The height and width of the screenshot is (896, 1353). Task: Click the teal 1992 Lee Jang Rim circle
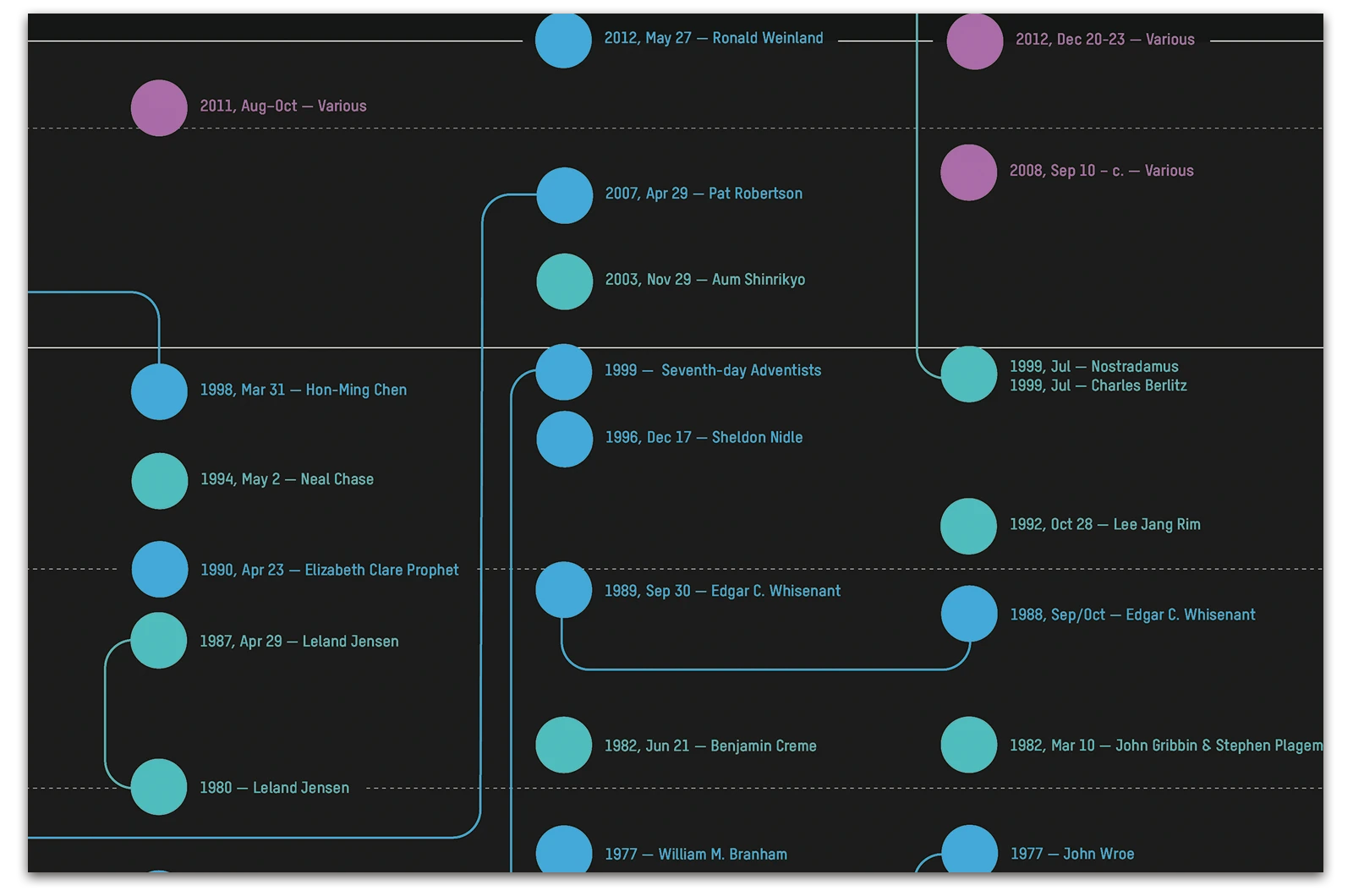(969, 525)
